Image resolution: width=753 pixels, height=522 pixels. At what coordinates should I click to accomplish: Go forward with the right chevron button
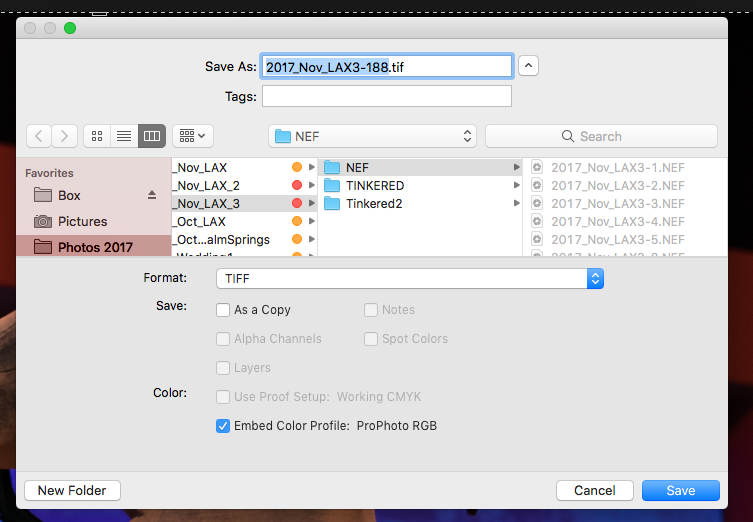pos(64,136)
